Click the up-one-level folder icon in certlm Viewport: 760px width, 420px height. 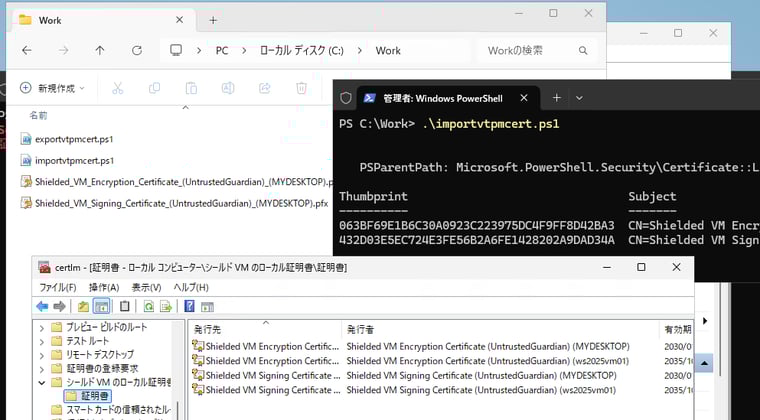click(83, 306)
